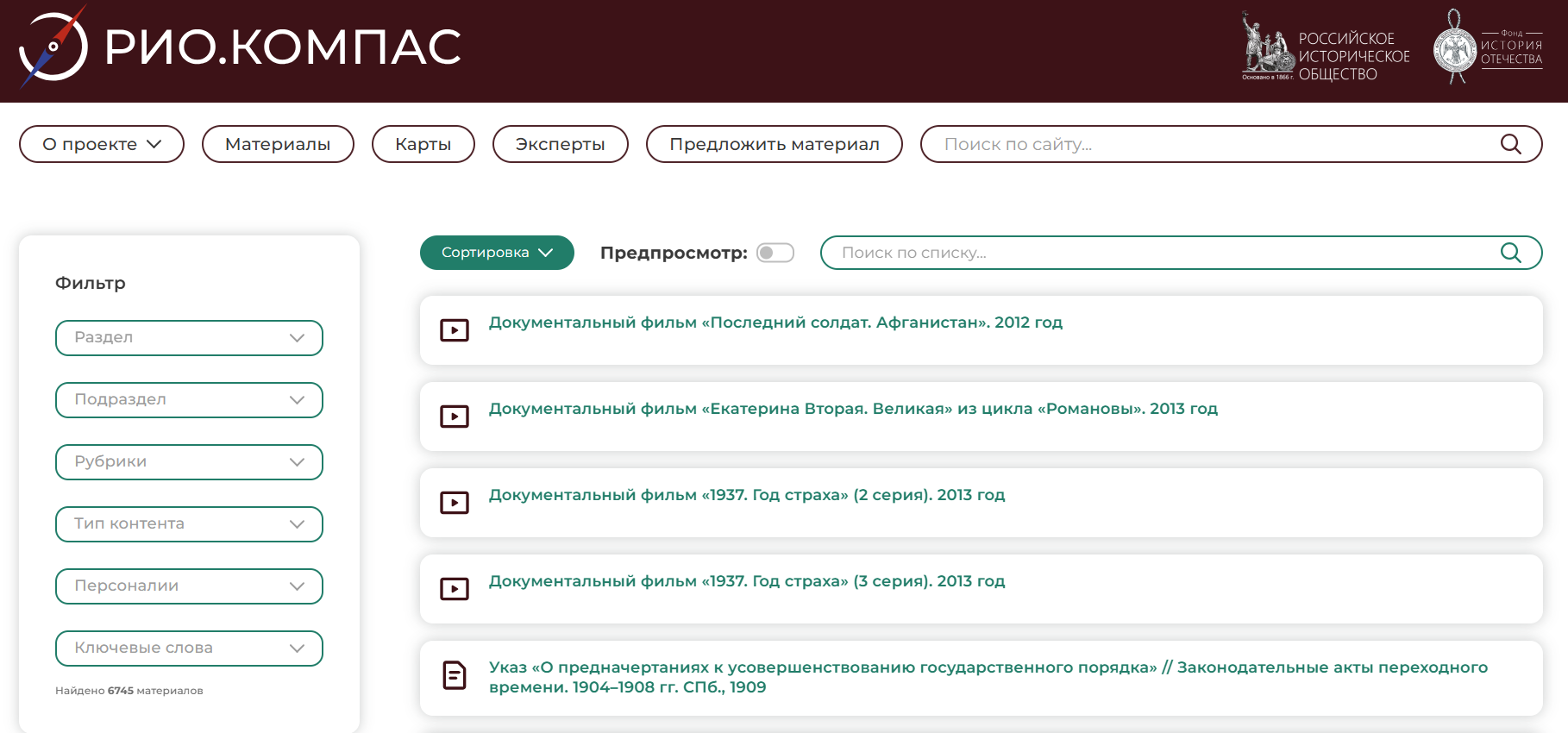Click video icon beside «1937. Год страха» 3 серия

pos(455,589)
